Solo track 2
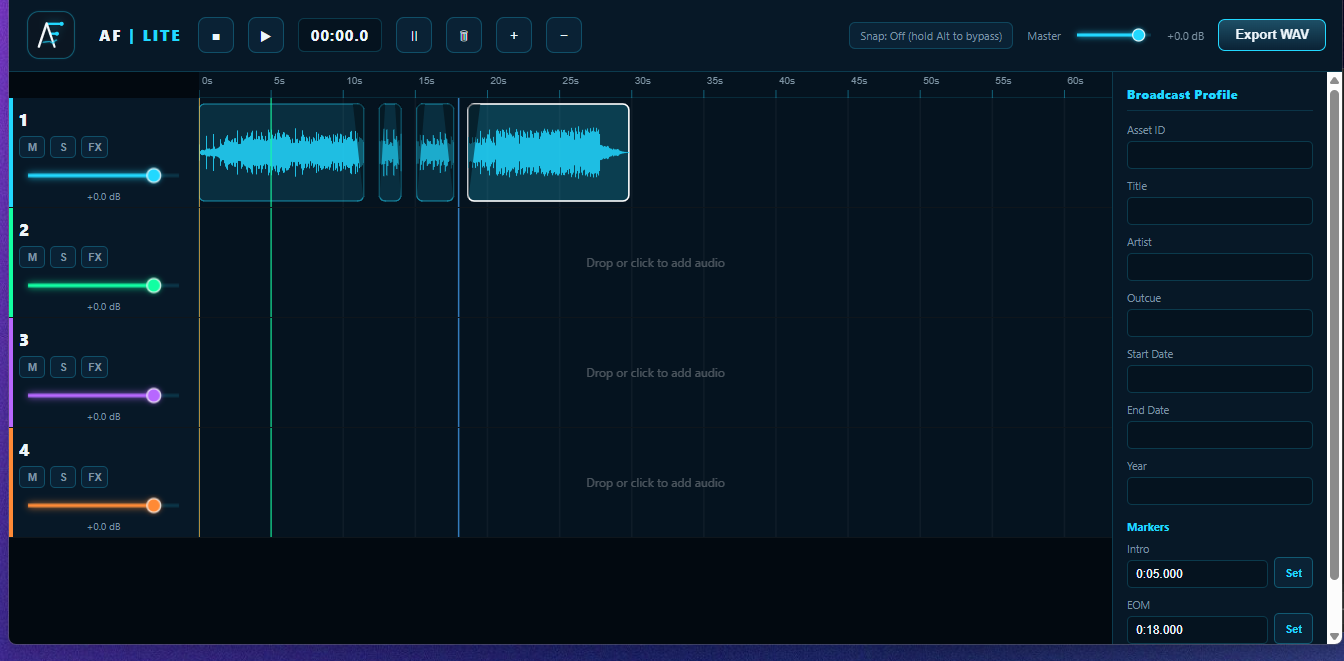The height and width of the screenshot is (661, 1344). click(x=63, y=257)
